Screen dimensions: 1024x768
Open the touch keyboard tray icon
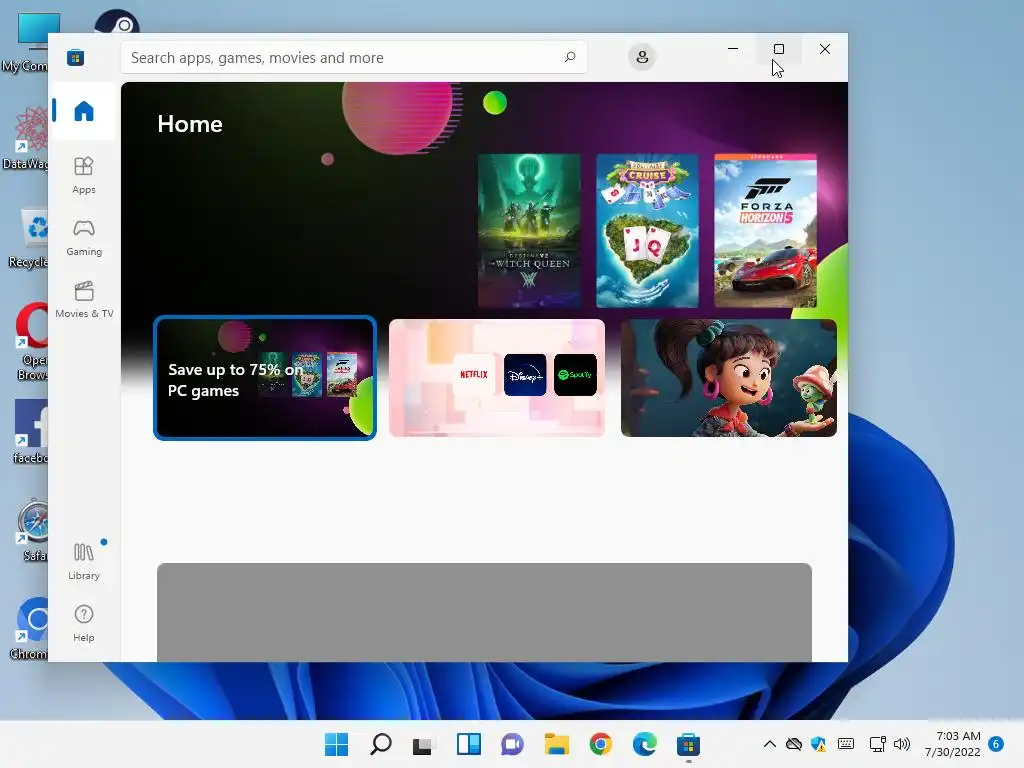point(846,744)
